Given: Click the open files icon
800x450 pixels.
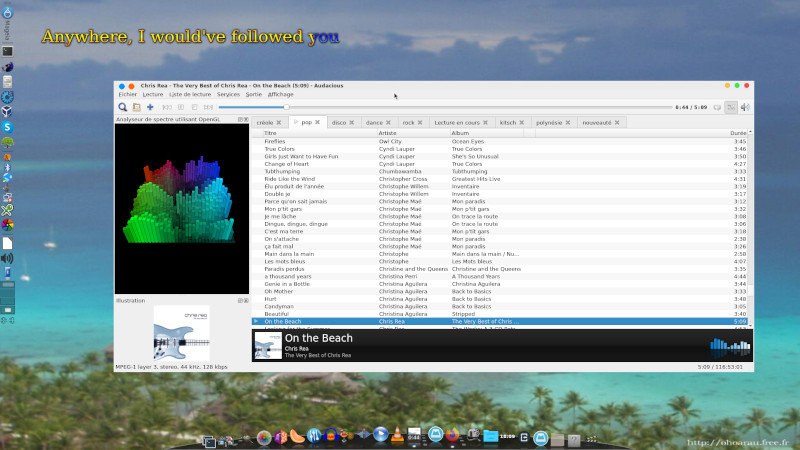Looking at the screenshot, I should (x=136, y=107).
